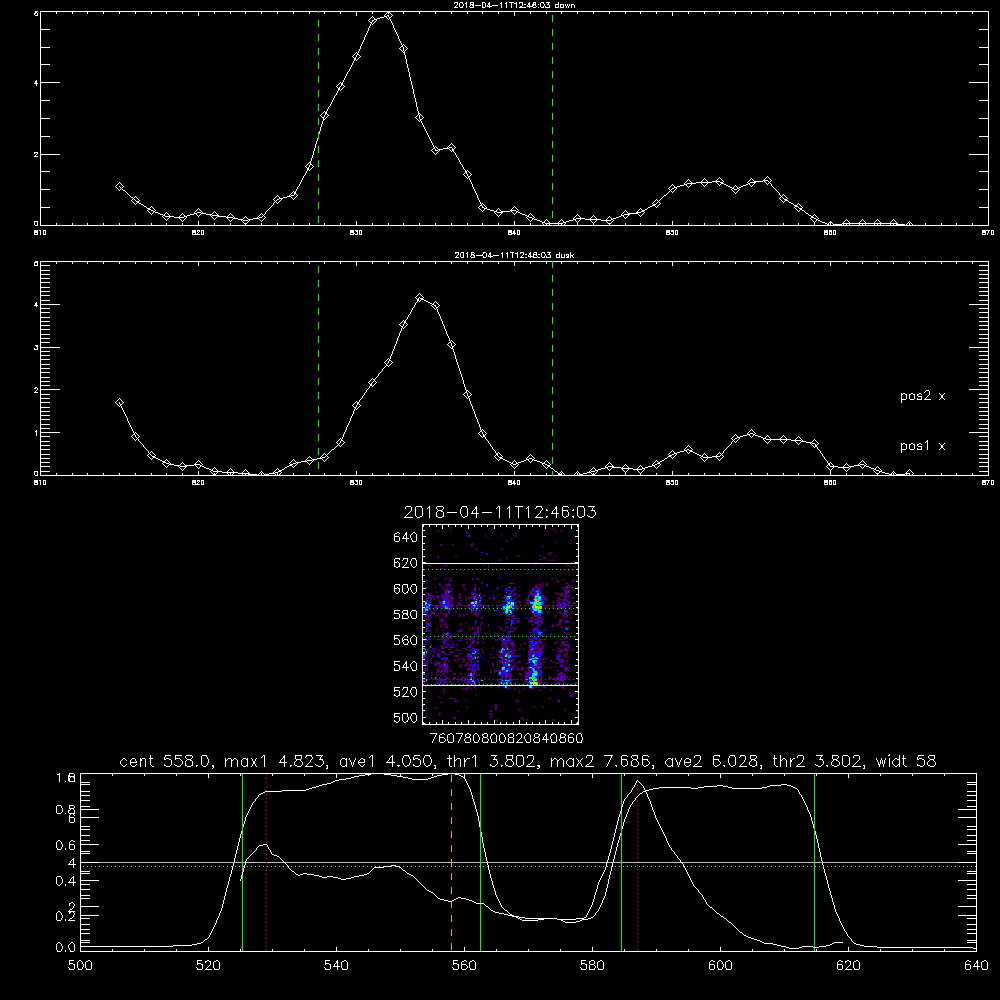Click the right green dashed line in dusk plot
The height and width of the screenshot is (1000, 1000).
(x=552, y=369)
